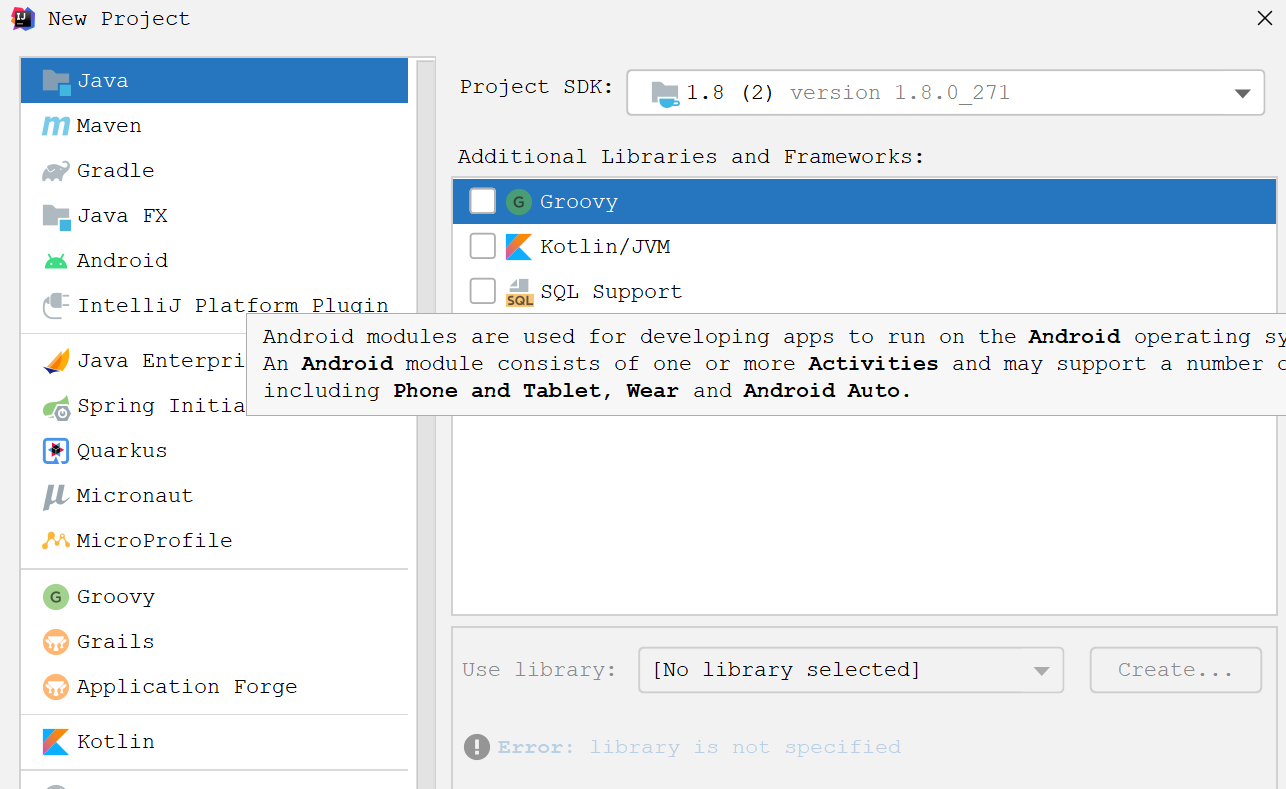The width and height of the screenshot is (1286, 789).
Task: Click the IntelliJ IDEA logo in the title bar
Action: [x=23, y=18]
